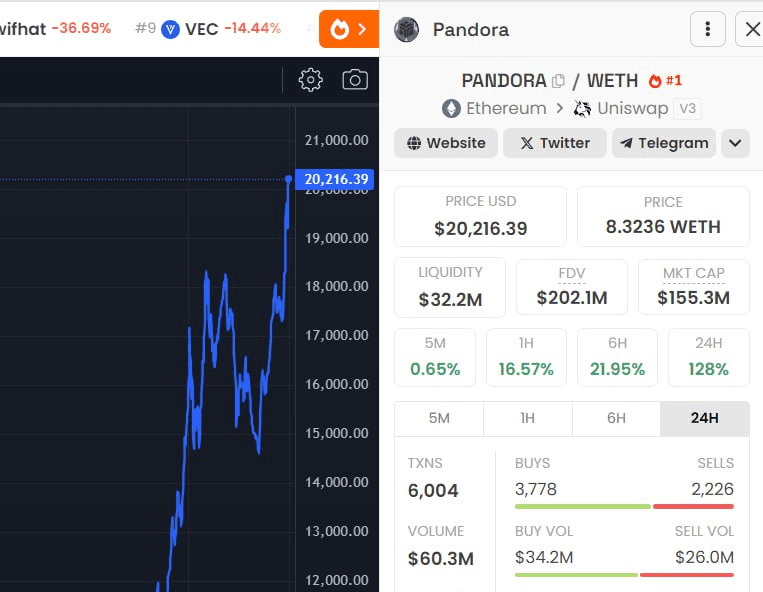The height and width of the screenshot is (592, 763).
Task: Click the Ethereum chain icon
Action: click(x=452, y=109)
